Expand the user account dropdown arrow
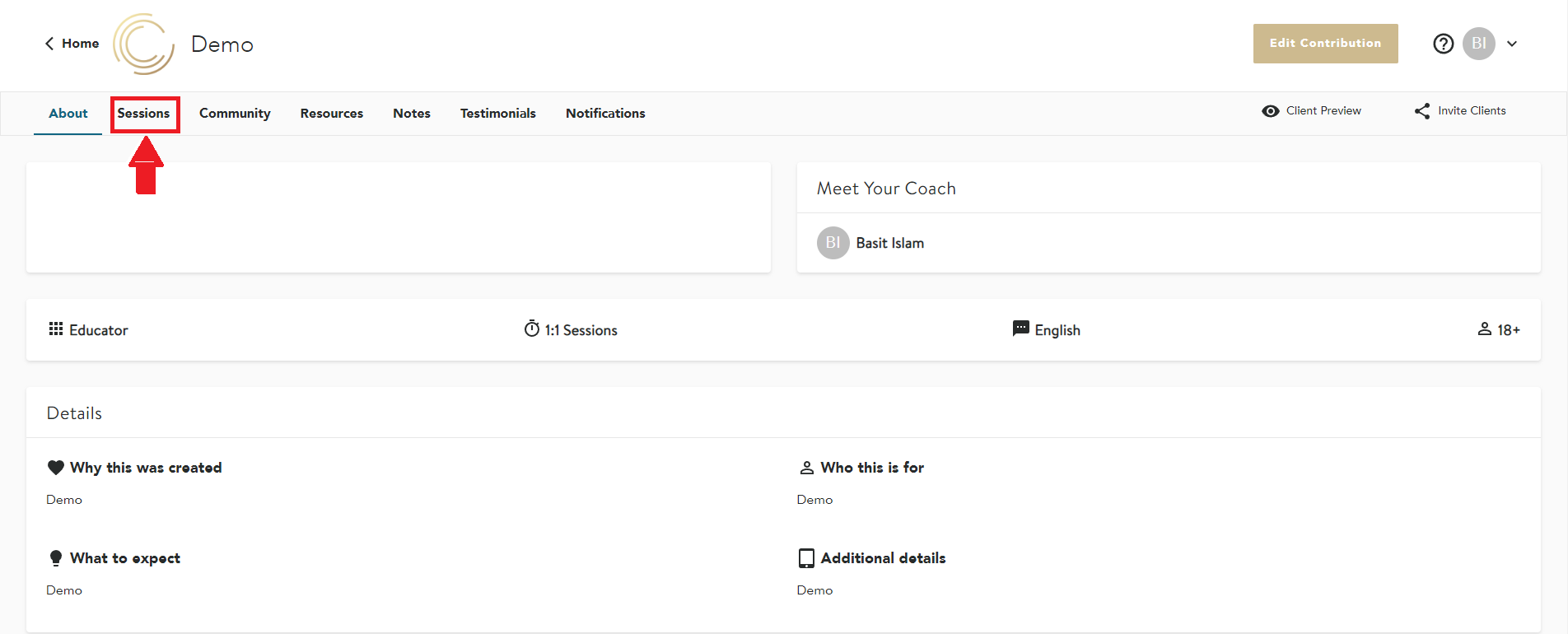This screenshot has width=1568, height=634. click(1512, 44)
